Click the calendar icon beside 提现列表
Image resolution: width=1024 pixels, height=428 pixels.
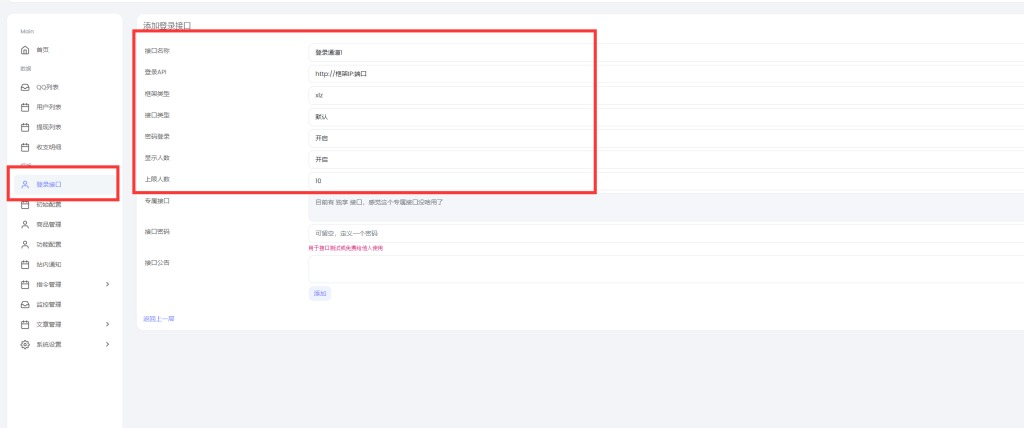(x=25, y=127)
